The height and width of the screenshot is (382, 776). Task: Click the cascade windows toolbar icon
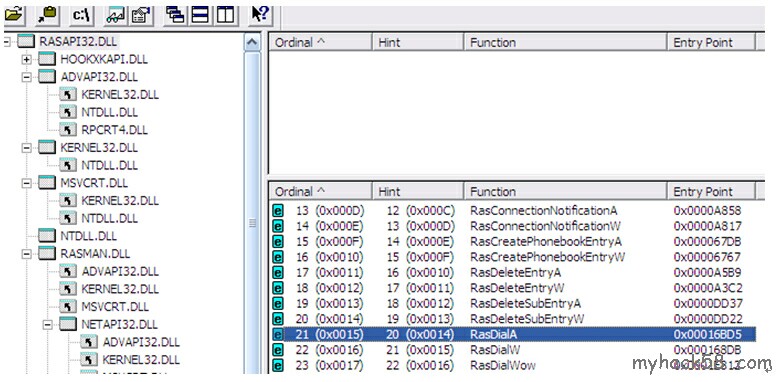(175, 15)
